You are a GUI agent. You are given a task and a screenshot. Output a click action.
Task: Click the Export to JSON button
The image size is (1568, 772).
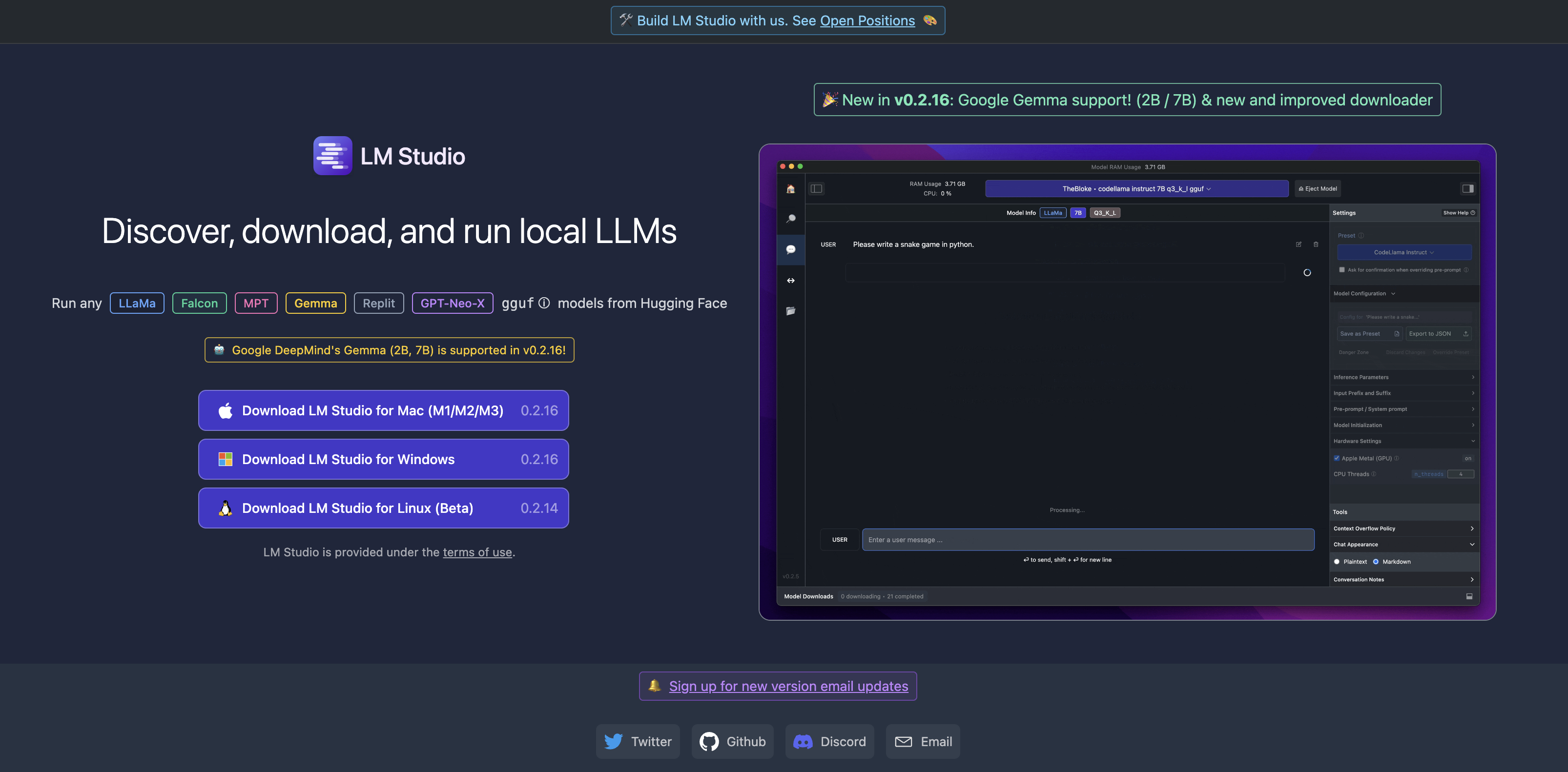(x=1438, y=333)
